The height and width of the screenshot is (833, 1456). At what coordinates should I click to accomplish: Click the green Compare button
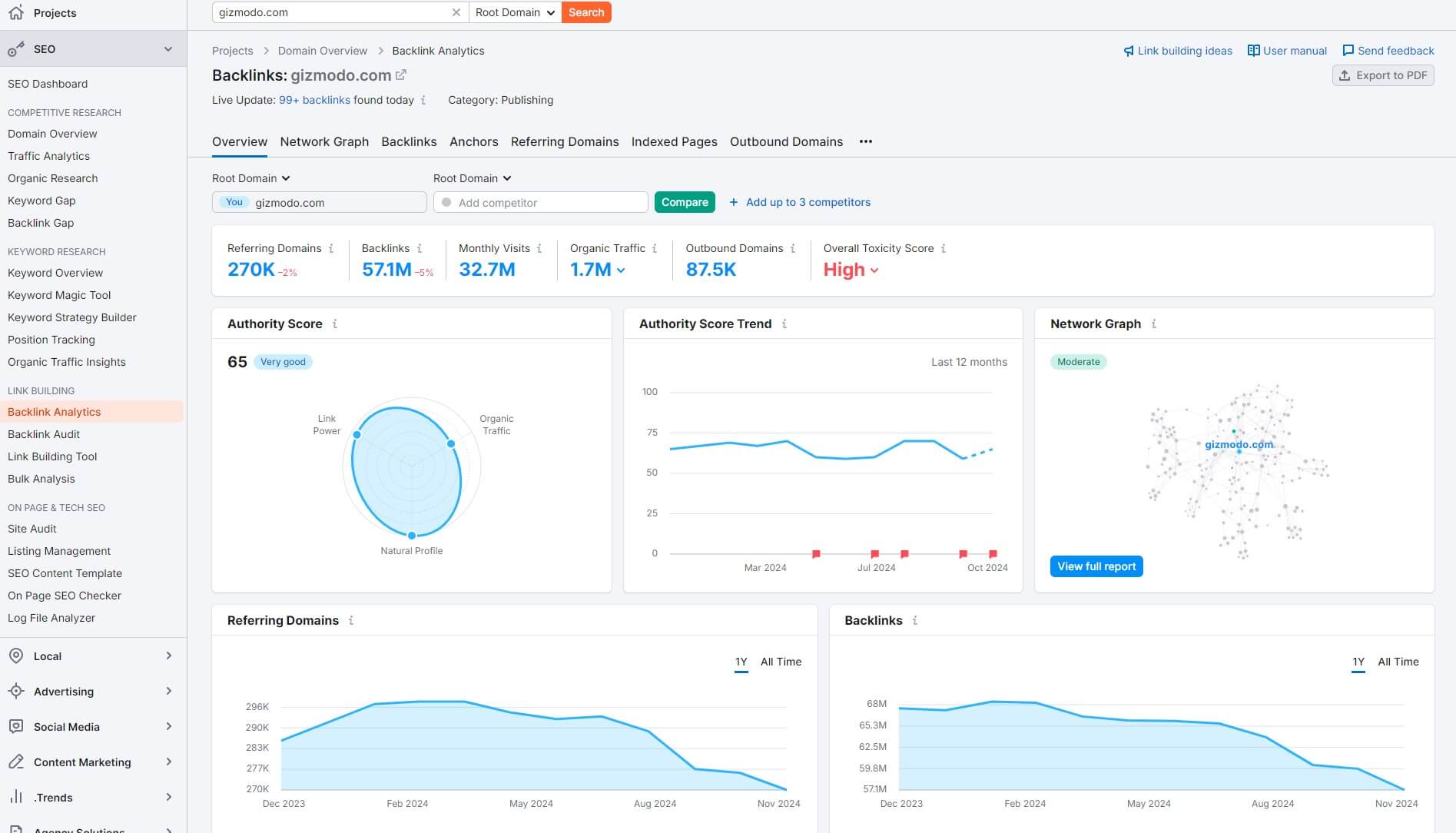(x=685, y=202)
